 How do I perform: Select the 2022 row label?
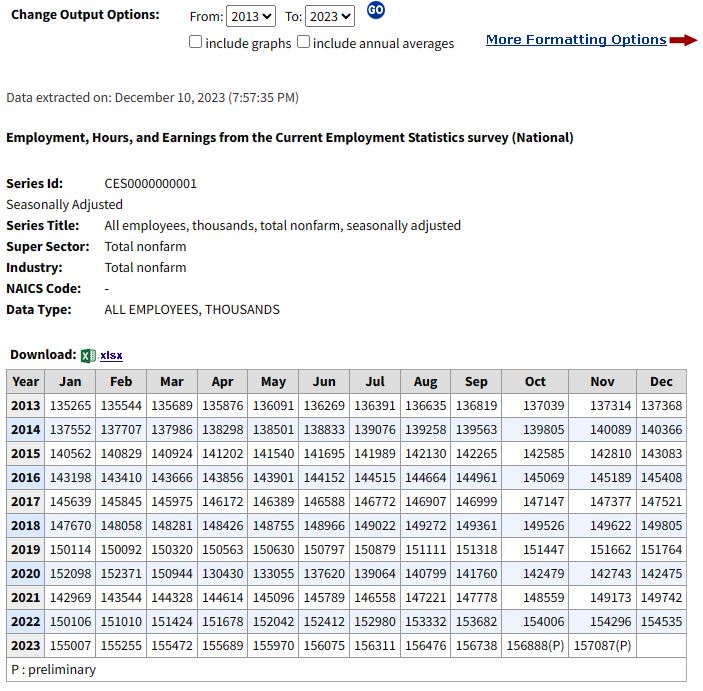point(26,621)
